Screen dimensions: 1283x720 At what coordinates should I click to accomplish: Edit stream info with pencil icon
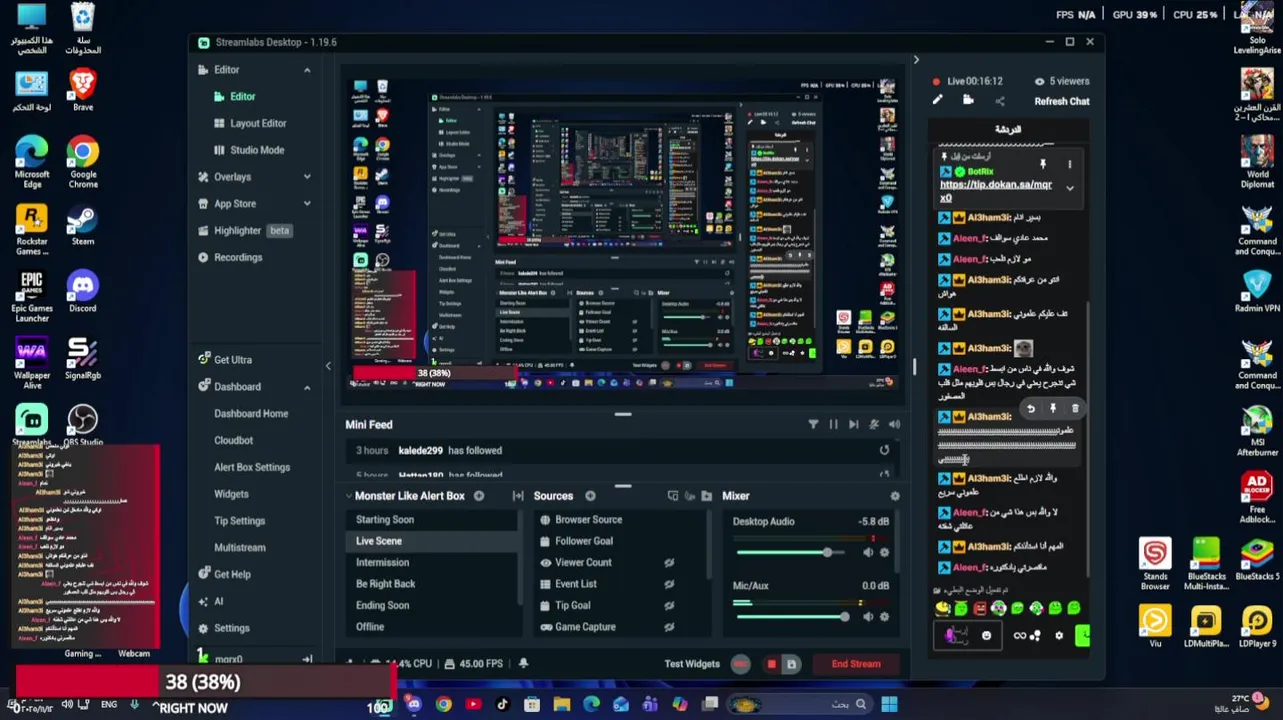(x=937, y=101)
